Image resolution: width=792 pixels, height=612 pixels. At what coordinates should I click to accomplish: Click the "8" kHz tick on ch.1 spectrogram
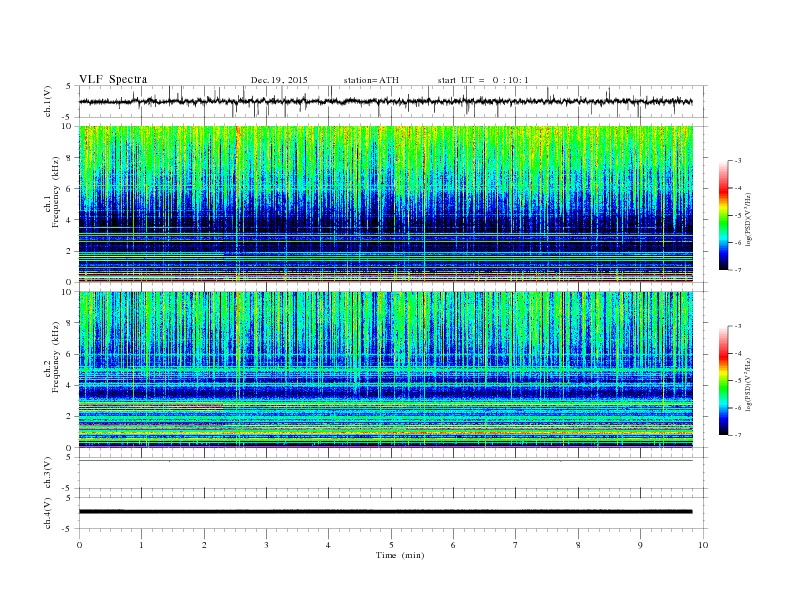pyautogui.click(x=69, y=158)
